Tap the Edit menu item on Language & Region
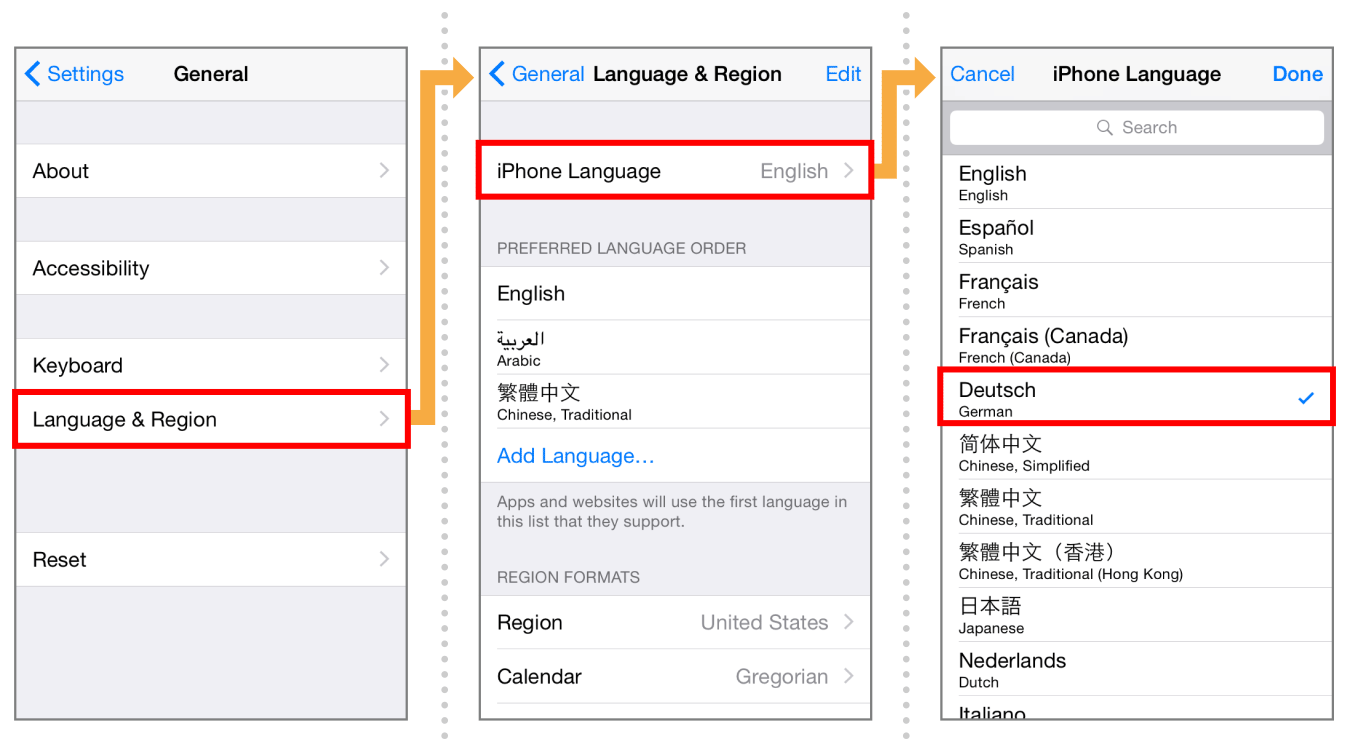This screenshot has width=1348, height=751. pyautogui.click(x=843, y=74)
